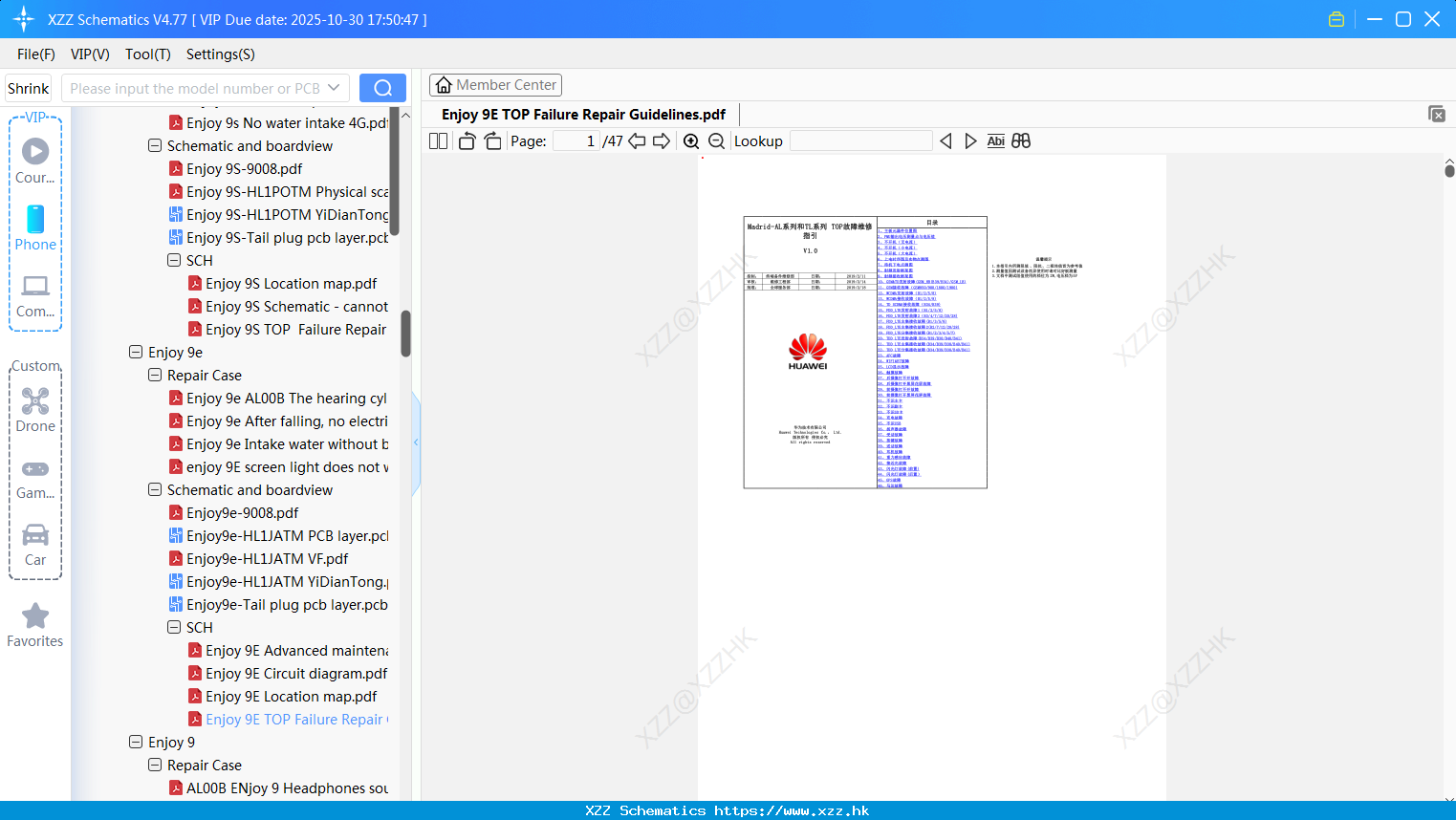The width and height of the screenshot is (1456, 820).
Task: Zoom in on the PDF
Action: tap(691, 140)
